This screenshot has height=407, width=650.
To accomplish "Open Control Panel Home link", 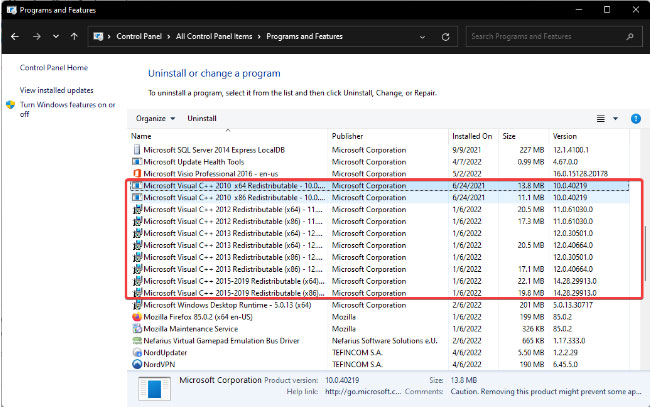I will [x=54, y=68].
